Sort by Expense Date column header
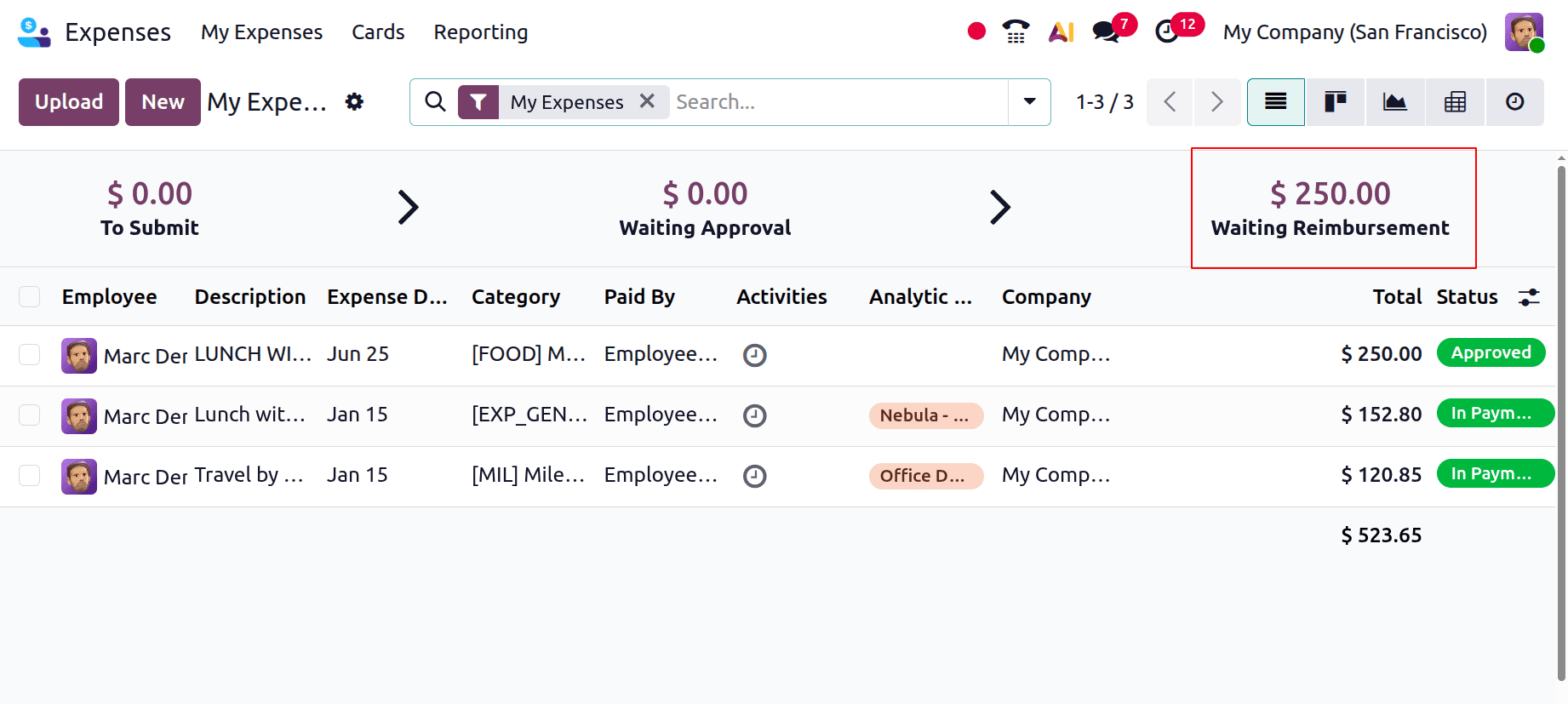This screenshot has height=704, width=1568. (x=387, y=297)
